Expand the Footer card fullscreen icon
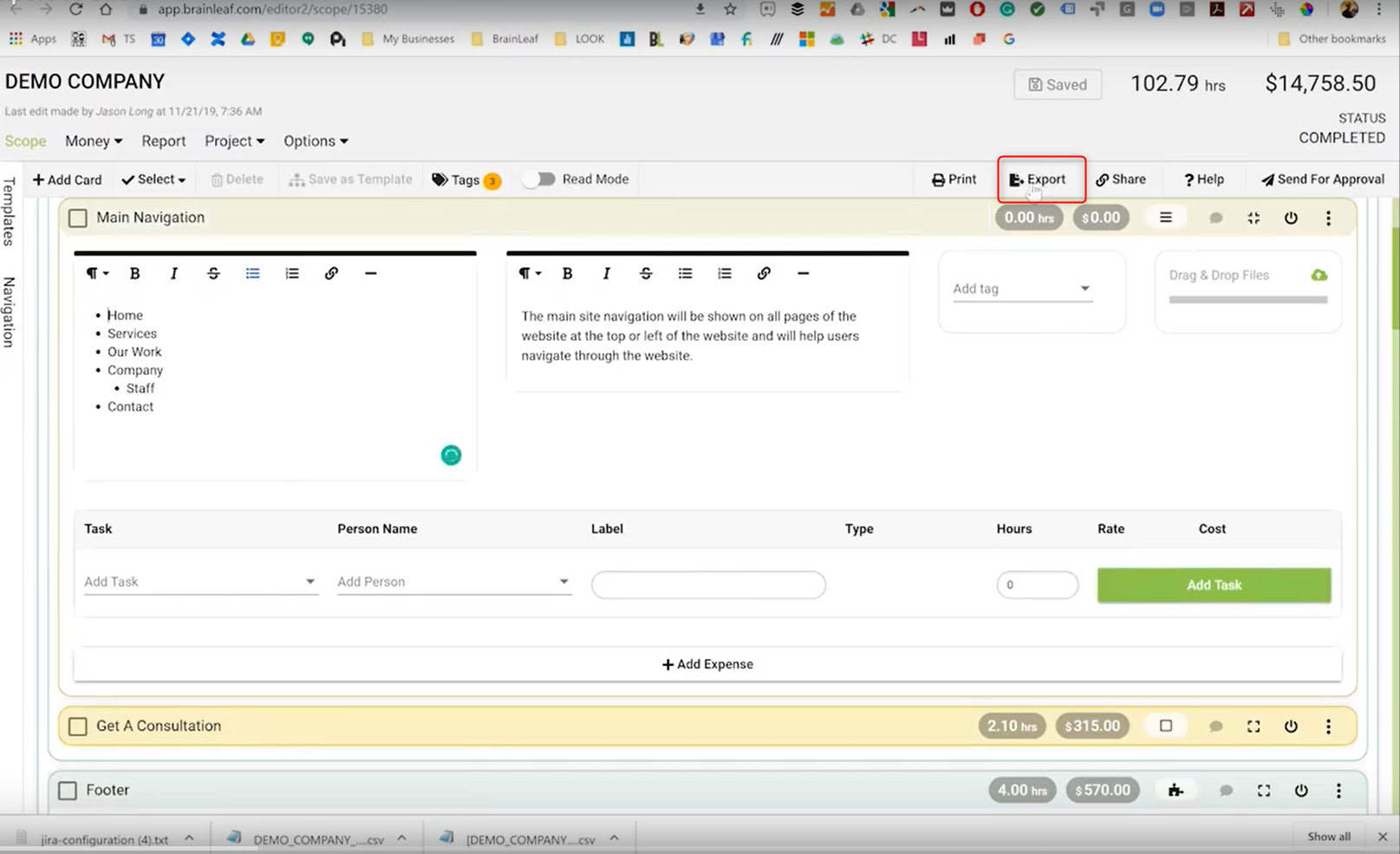 1263,790
